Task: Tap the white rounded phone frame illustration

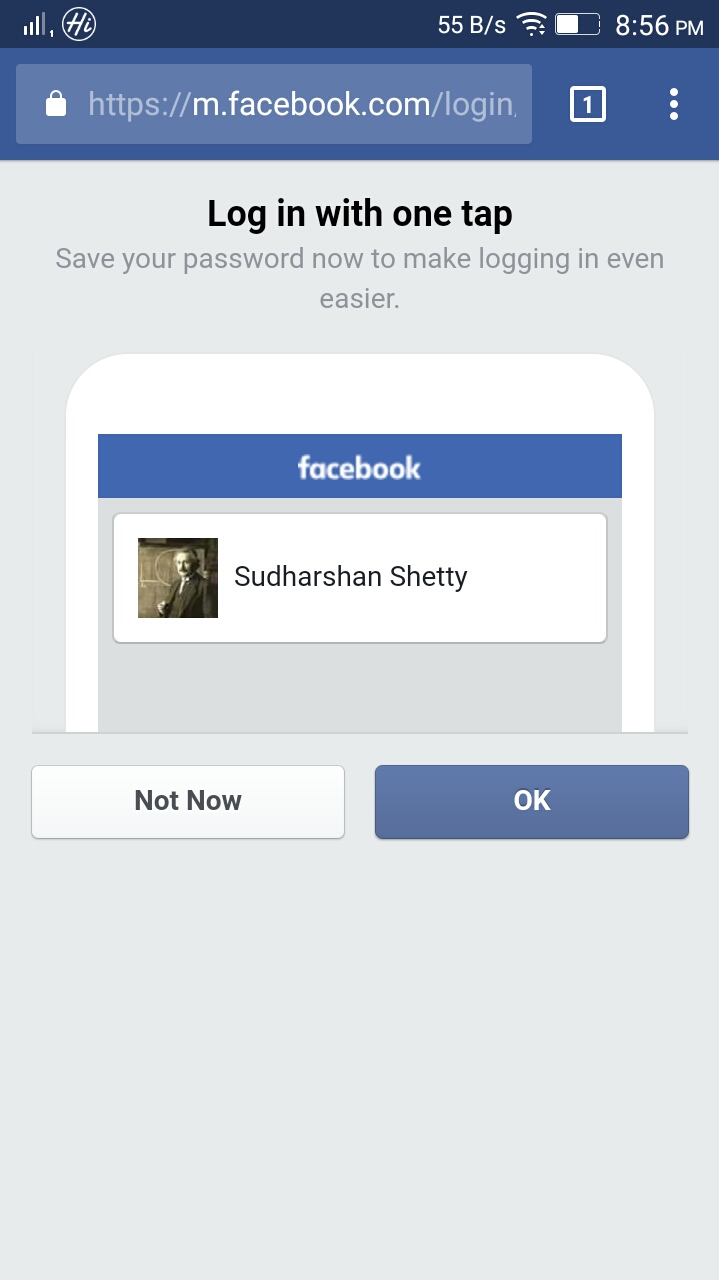Action: point(360,395)
